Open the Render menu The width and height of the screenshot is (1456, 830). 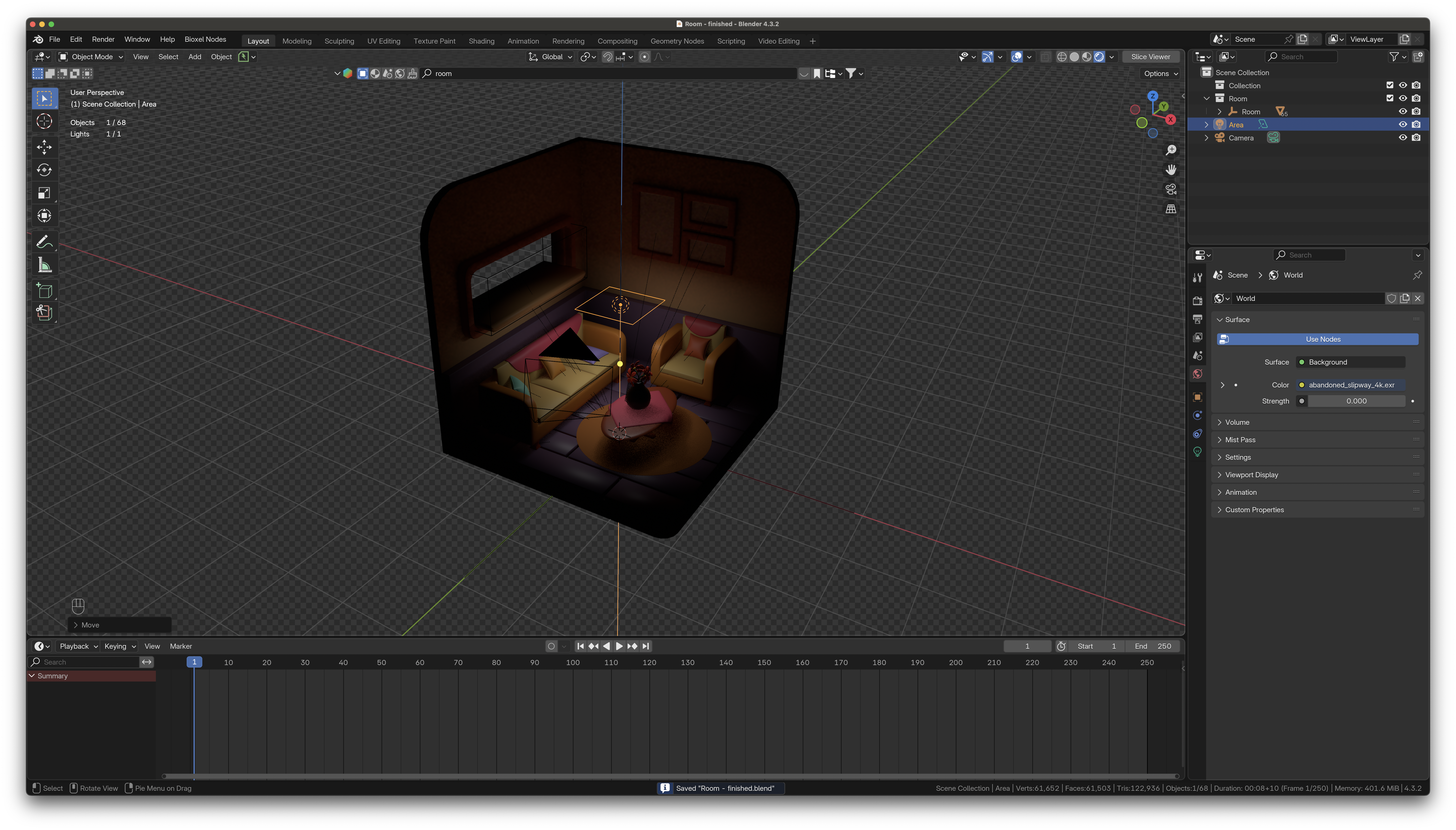(103, 39)
